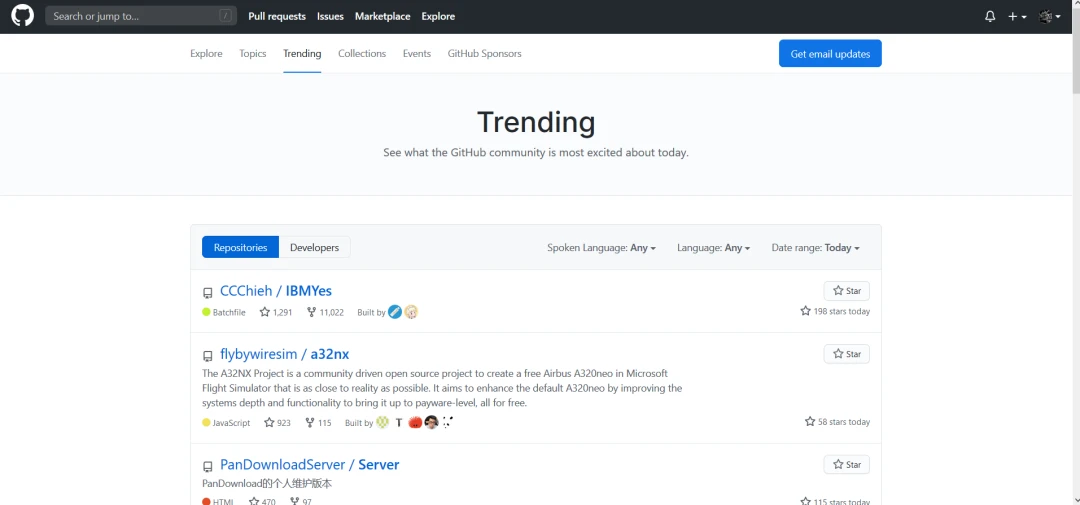Switch to the Developers tab
This screenshot has height=505, width=1080.
314,248
